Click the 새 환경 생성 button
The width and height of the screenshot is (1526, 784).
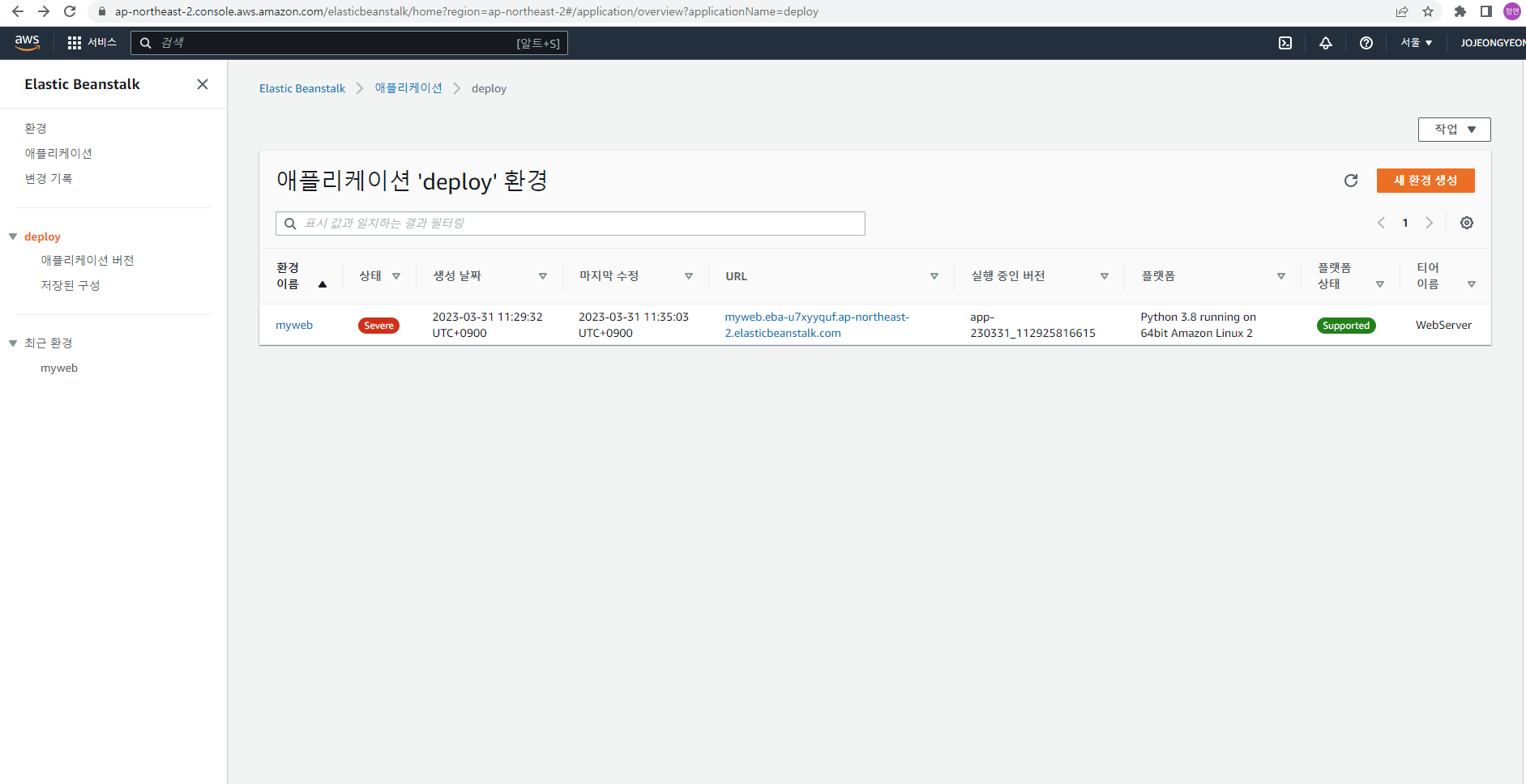point(1426,181)
